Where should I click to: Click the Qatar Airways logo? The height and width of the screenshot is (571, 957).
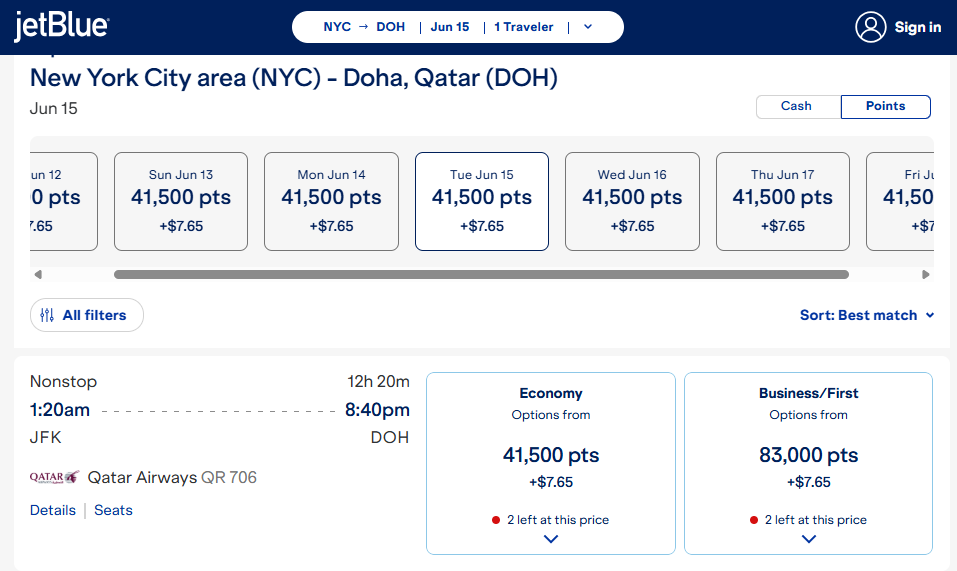pyautogui.click(x=54, y=477)
